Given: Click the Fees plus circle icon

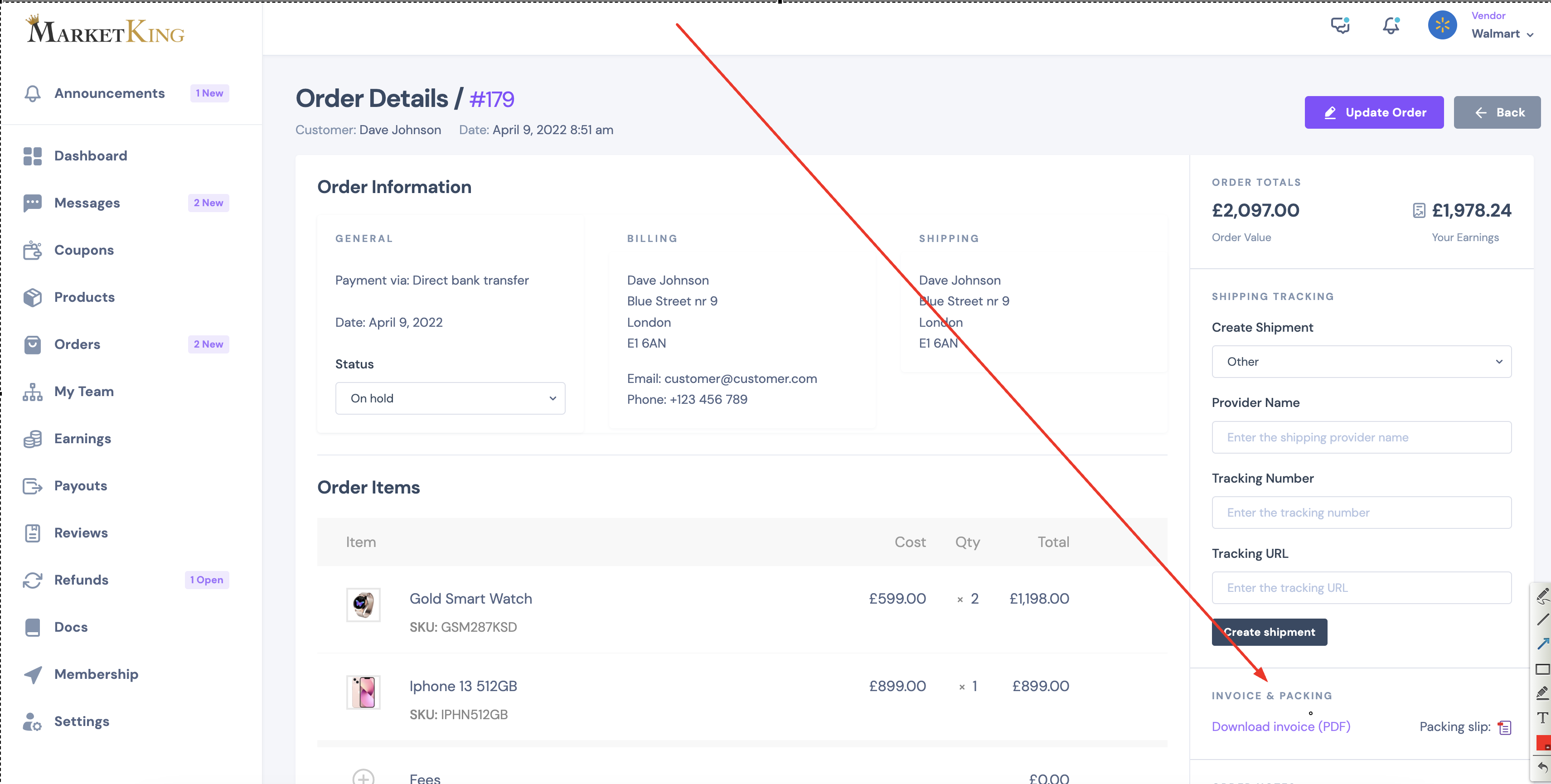Looking at the screenshot, I should click(363, 778).
